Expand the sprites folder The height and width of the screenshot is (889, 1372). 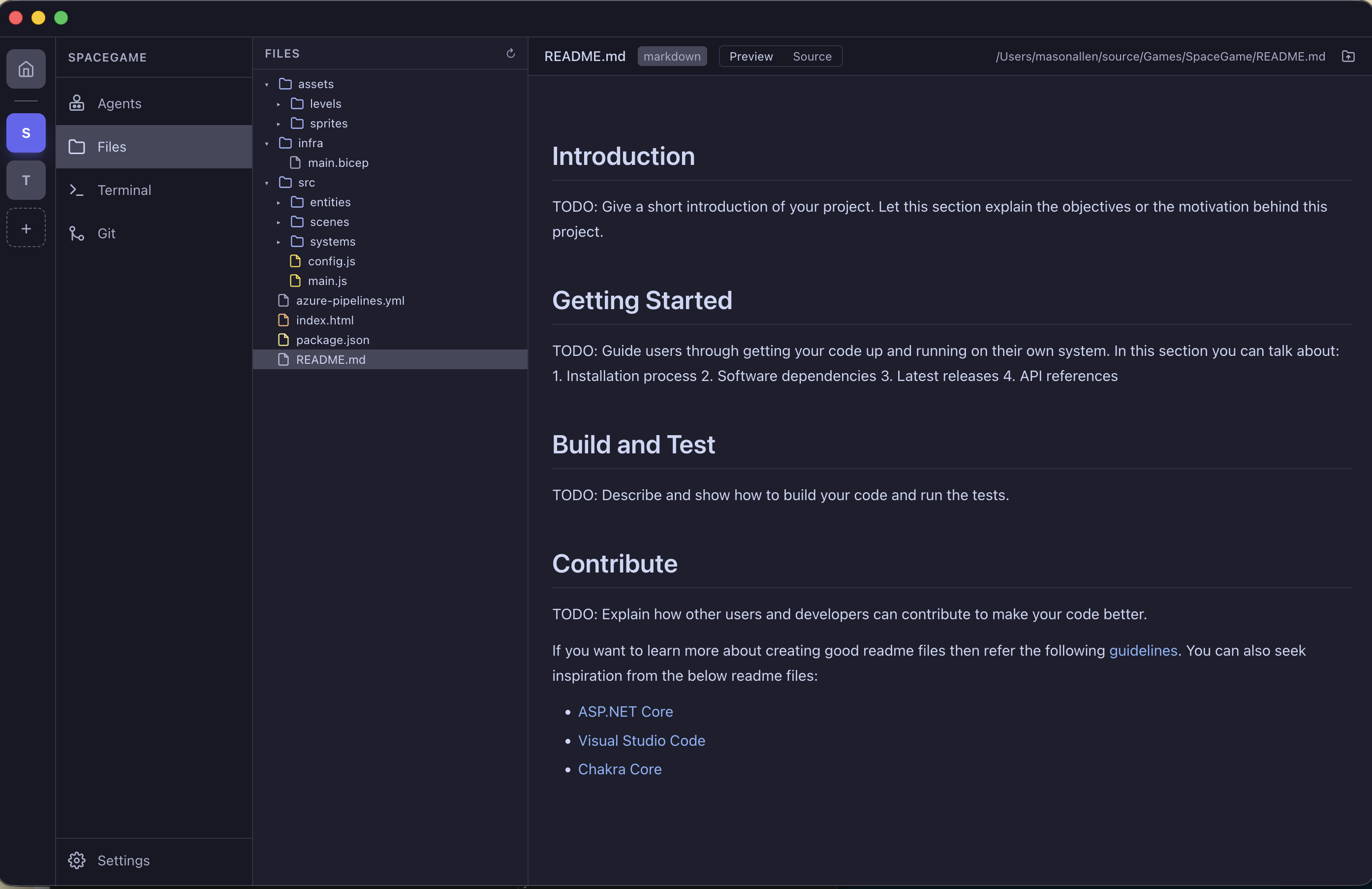click(x=278, y=124)
